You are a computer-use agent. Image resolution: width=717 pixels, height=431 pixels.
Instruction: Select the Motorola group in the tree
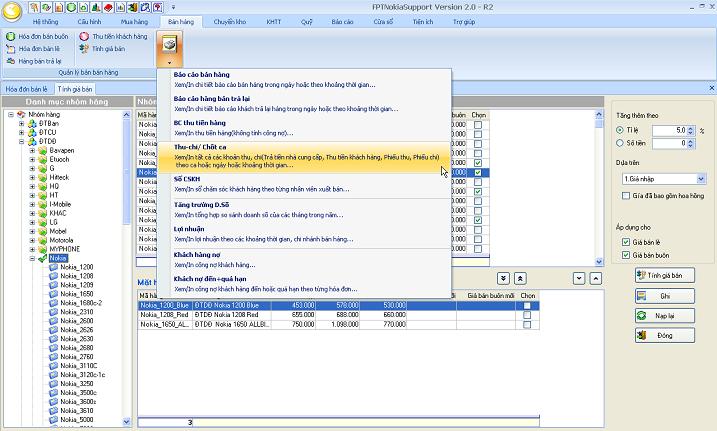[x=61, y=240]
